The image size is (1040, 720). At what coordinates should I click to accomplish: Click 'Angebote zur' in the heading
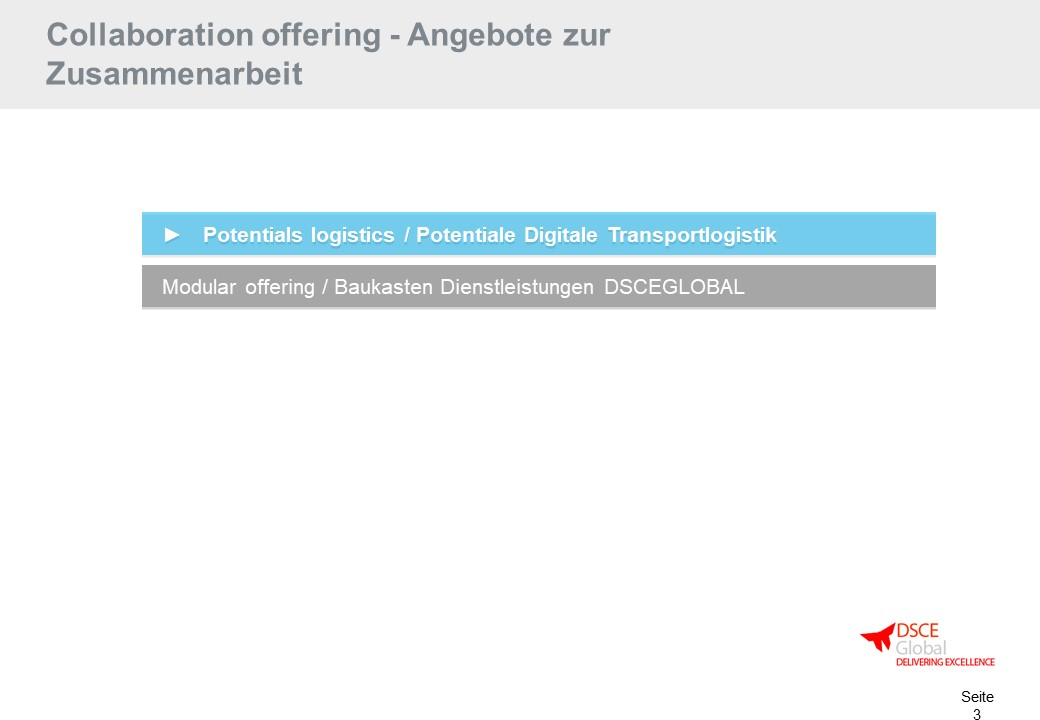[509, 34]
